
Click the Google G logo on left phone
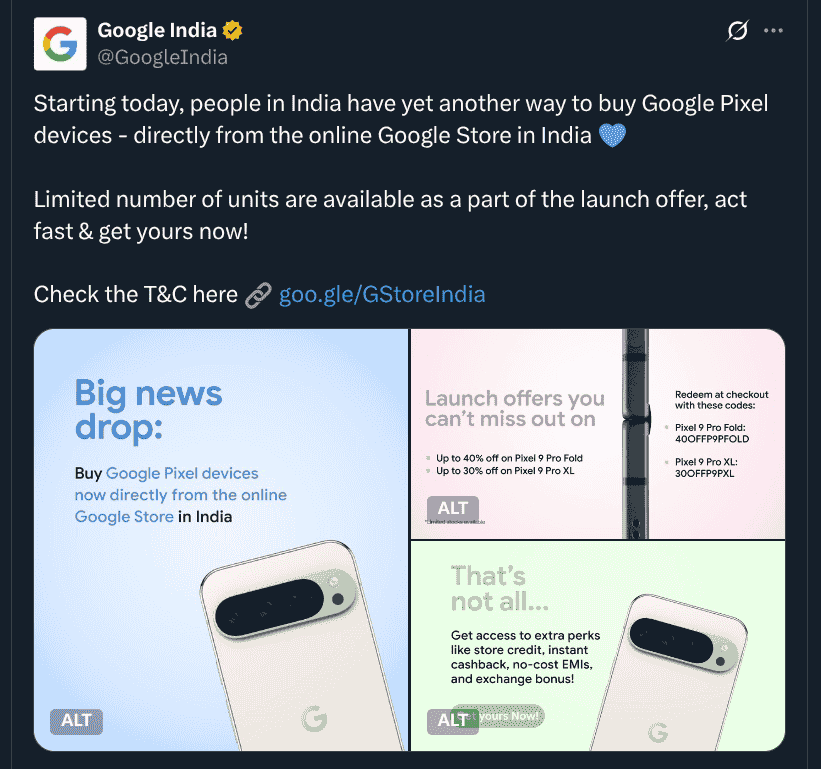(x=314, y=718)
